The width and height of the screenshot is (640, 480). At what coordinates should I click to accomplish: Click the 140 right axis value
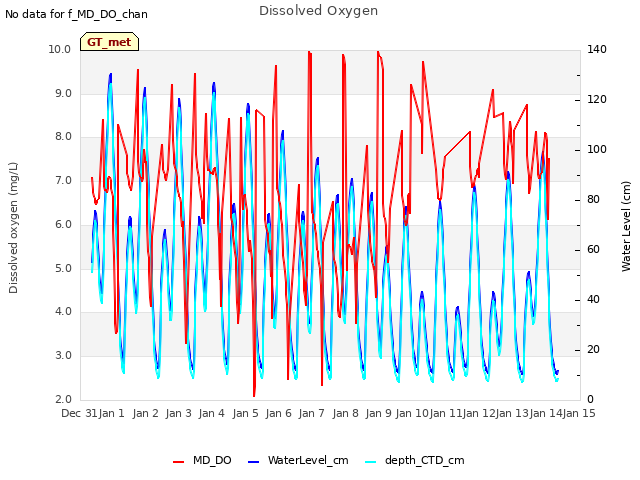pos(597,49)
